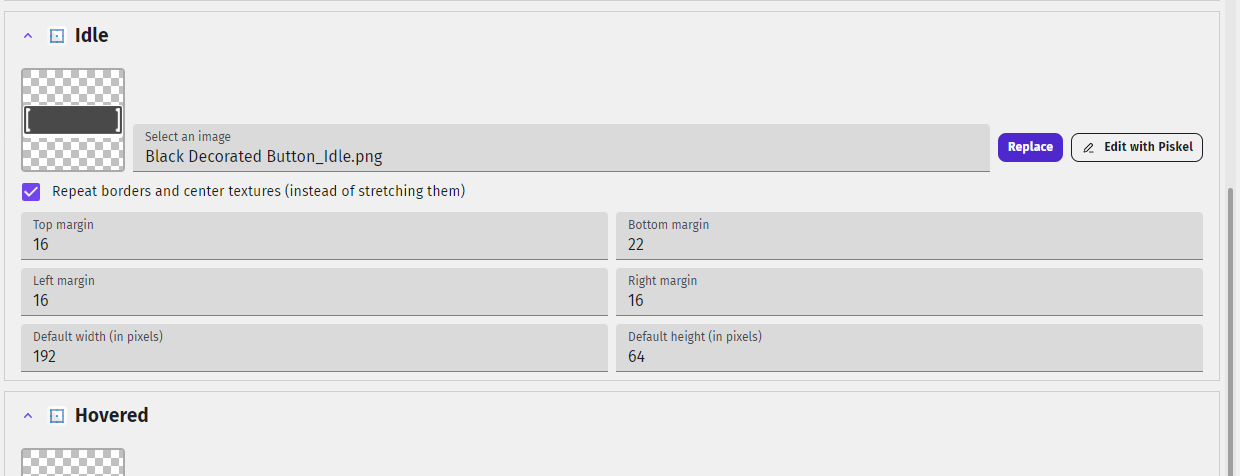Collapse the Idle section chevron

[x=28, y=36]
